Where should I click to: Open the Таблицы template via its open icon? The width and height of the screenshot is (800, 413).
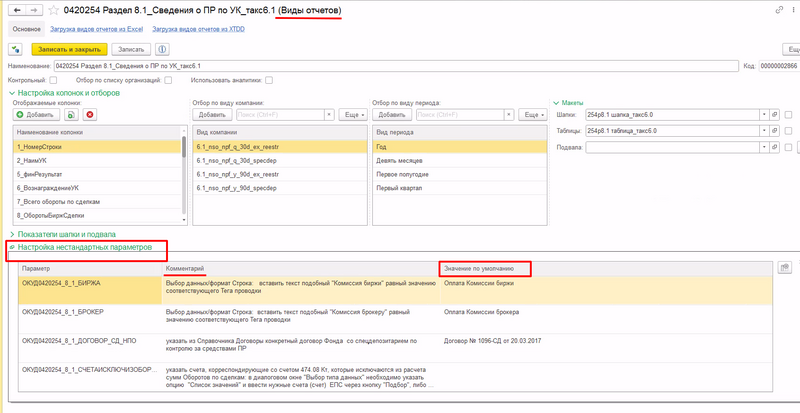pos(772,131)
